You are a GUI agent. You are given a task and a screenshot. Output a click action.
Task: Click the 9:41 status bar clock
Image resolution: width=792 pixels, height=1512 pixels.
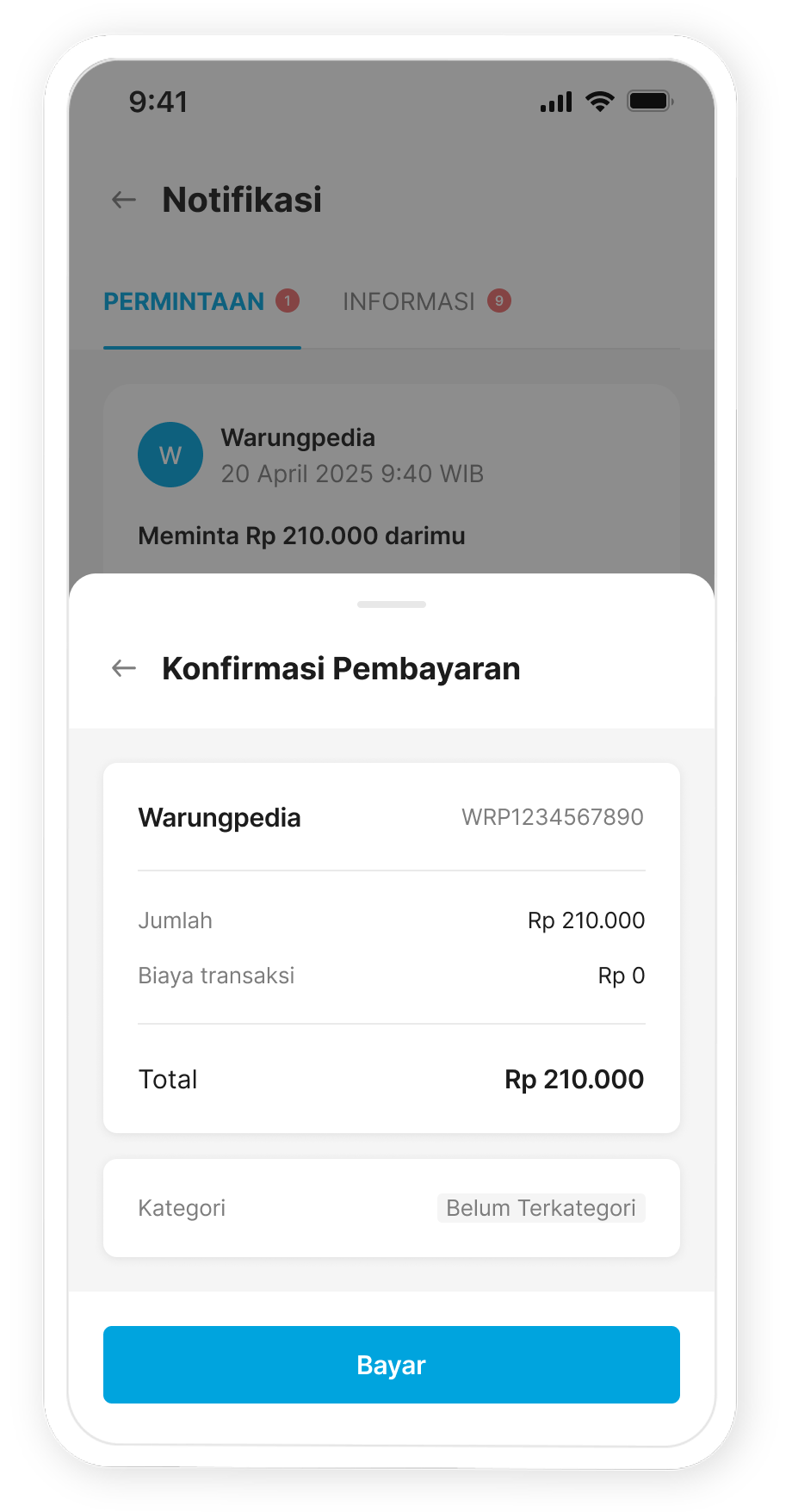158,102
